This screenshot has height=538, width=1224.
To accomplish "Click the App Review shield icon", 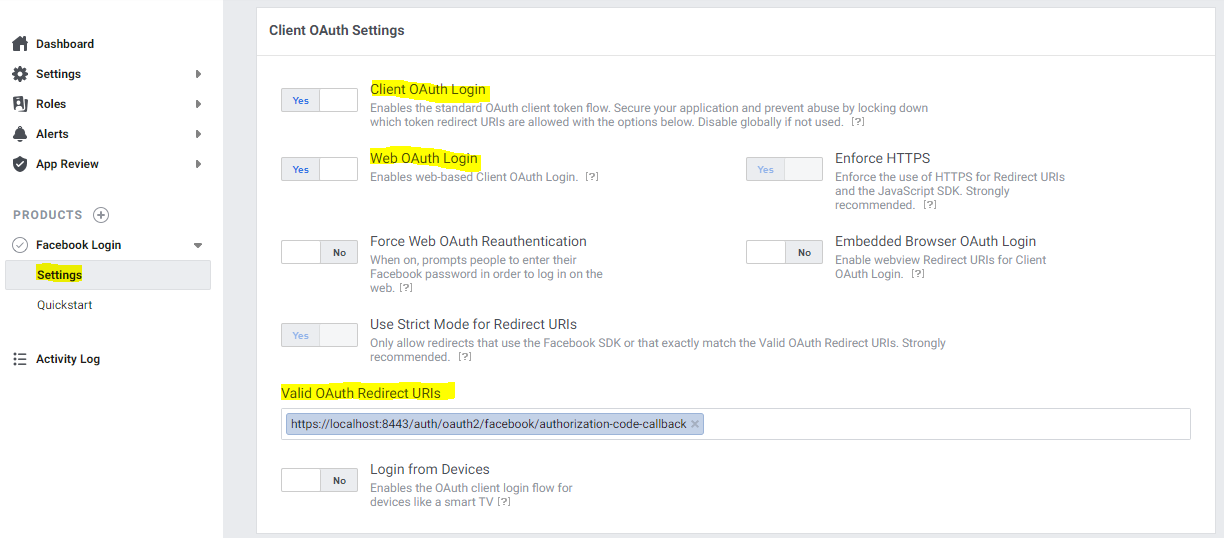I will click(20, 164).
